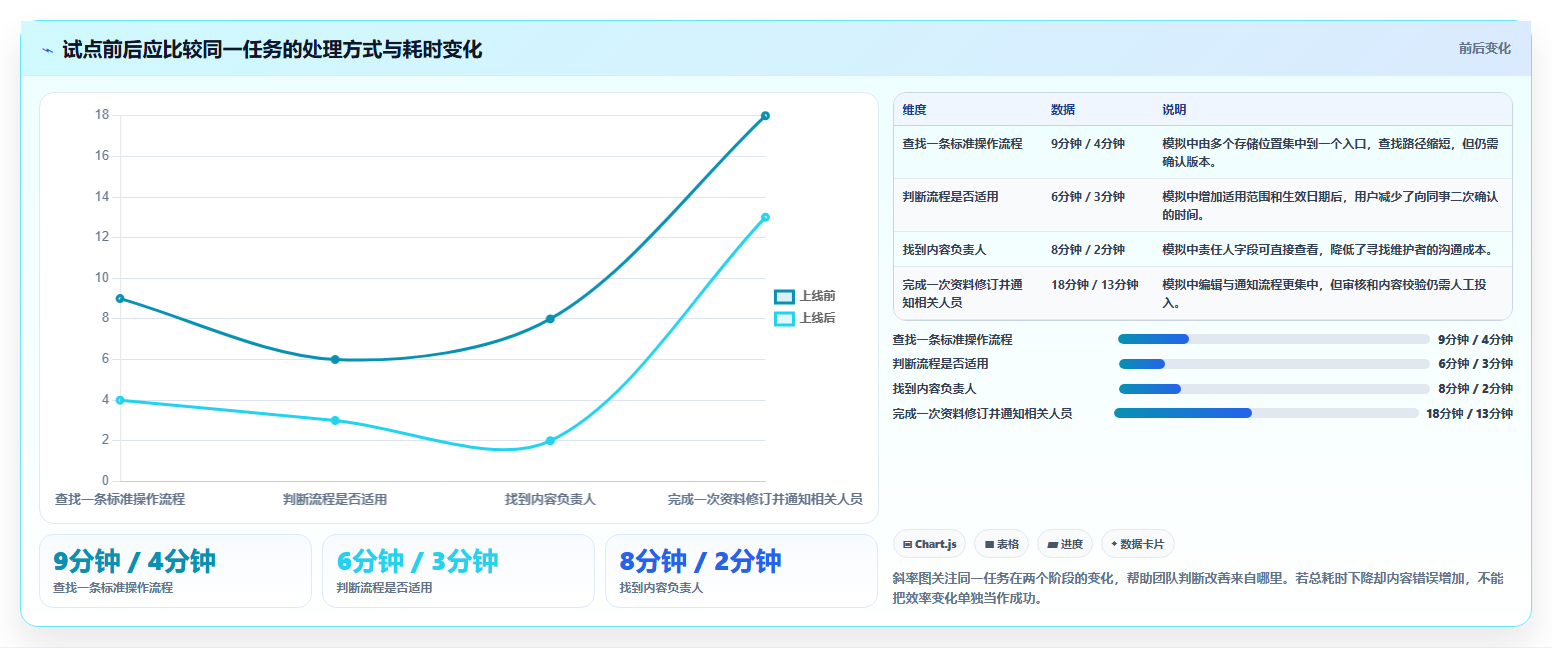Image resolution: width=1552 pixels, height=648 pixels.
Task: Click x-axis label 查找一条标准操作流程
Action: click(120, 498)
